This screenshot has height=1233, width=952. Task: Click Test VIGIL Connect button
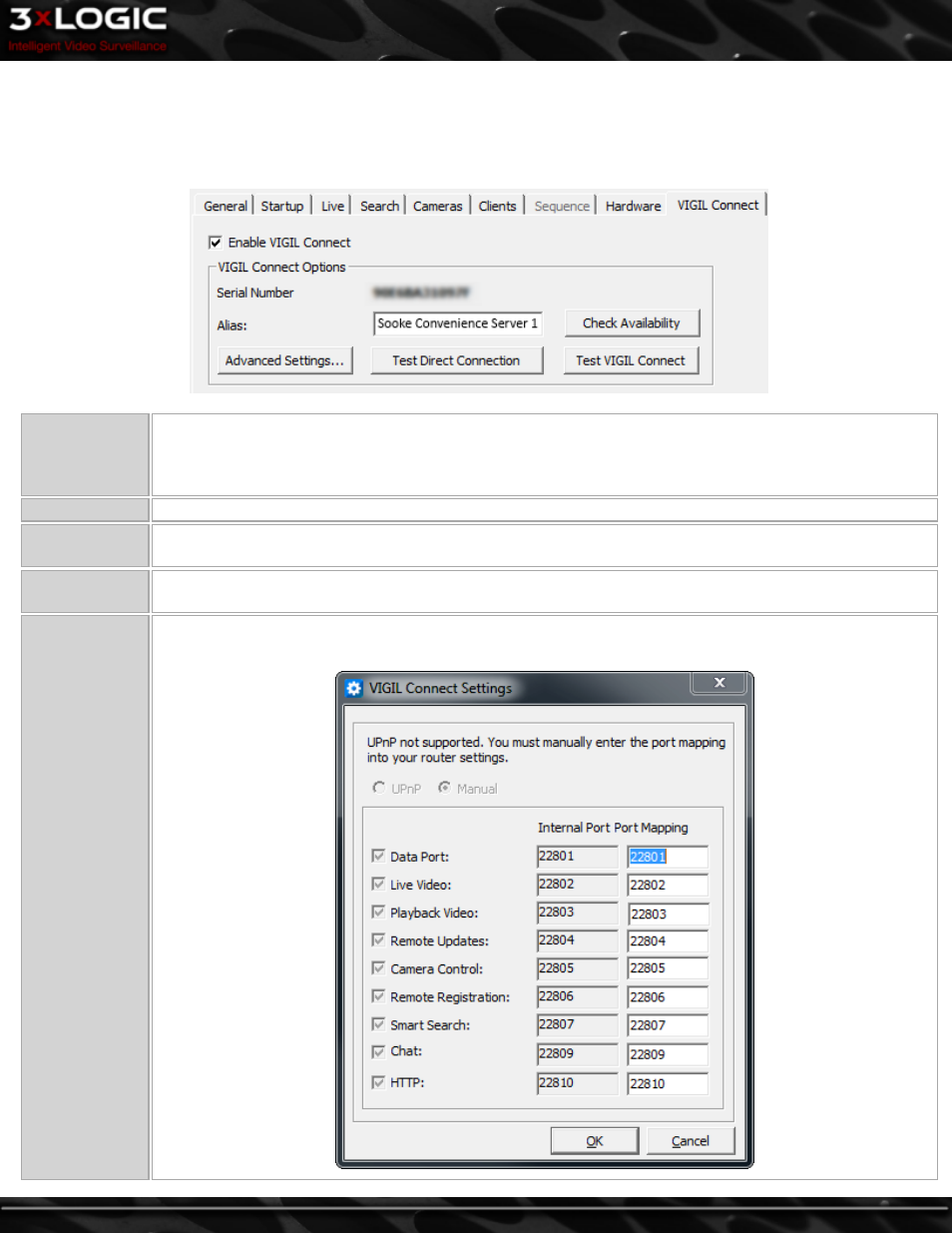click(631, 360)
